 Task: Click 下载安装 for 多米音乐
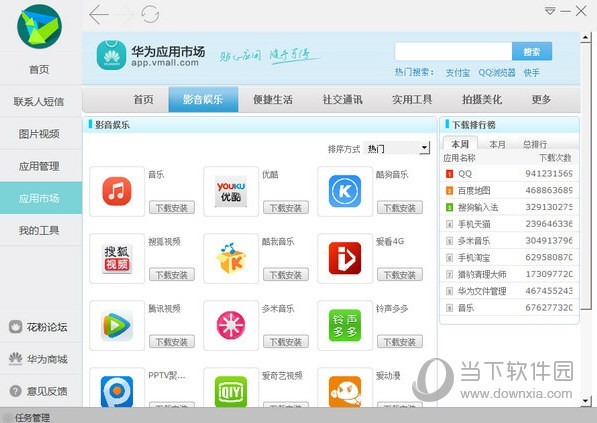tap(286, 342)
